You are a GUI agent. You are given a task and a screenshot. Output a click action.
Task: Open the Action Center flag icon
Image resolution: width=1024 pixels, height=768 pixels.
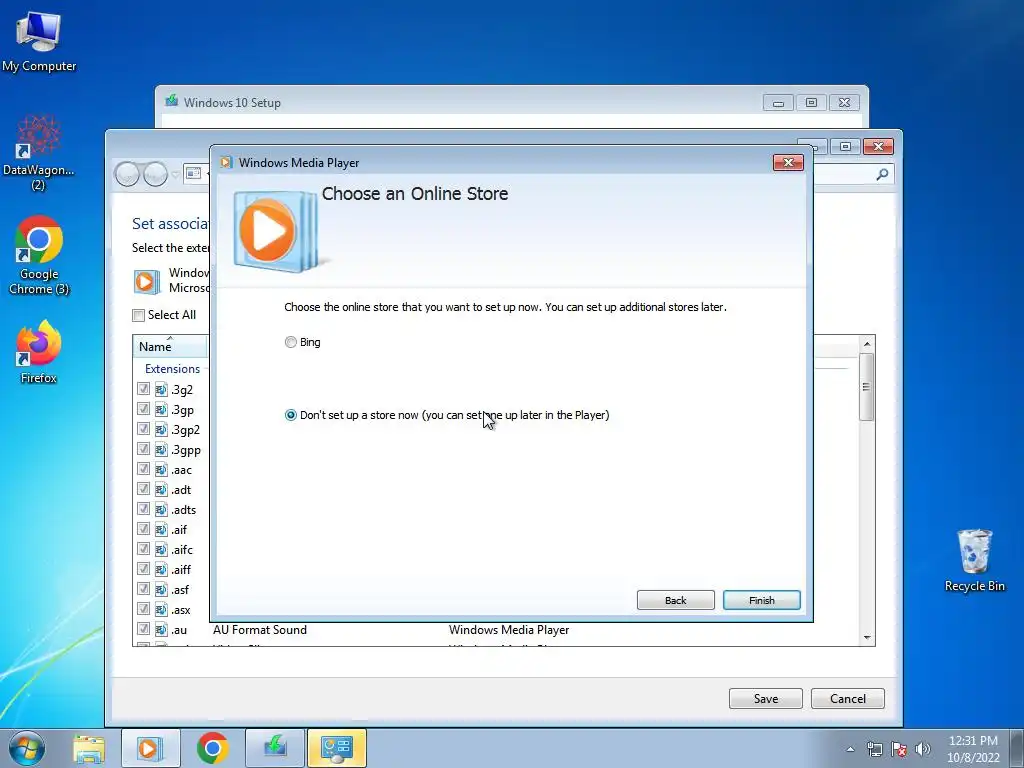tap(899, 749)
